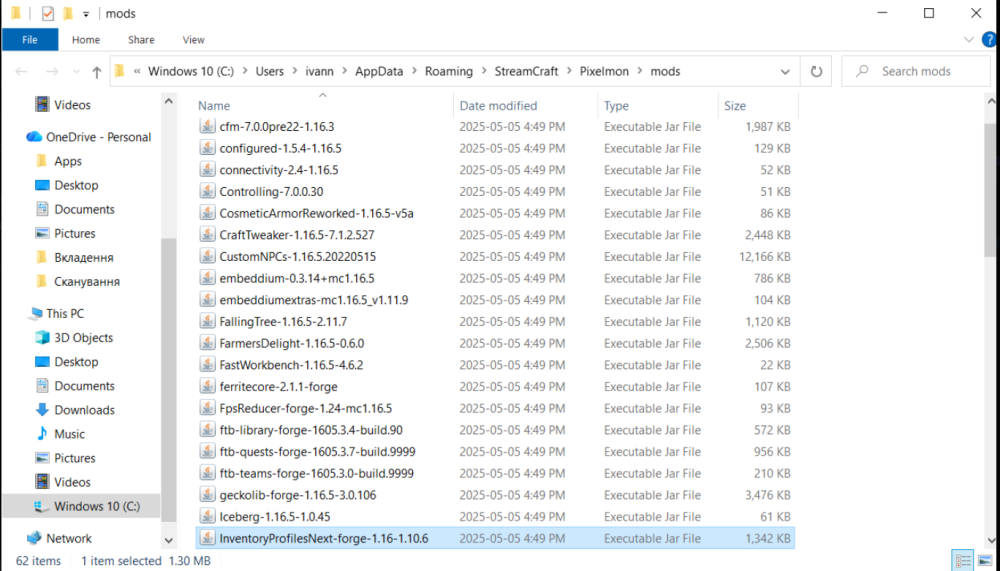
Task: Go up one folder level arrow
Action: click(96, 72)
